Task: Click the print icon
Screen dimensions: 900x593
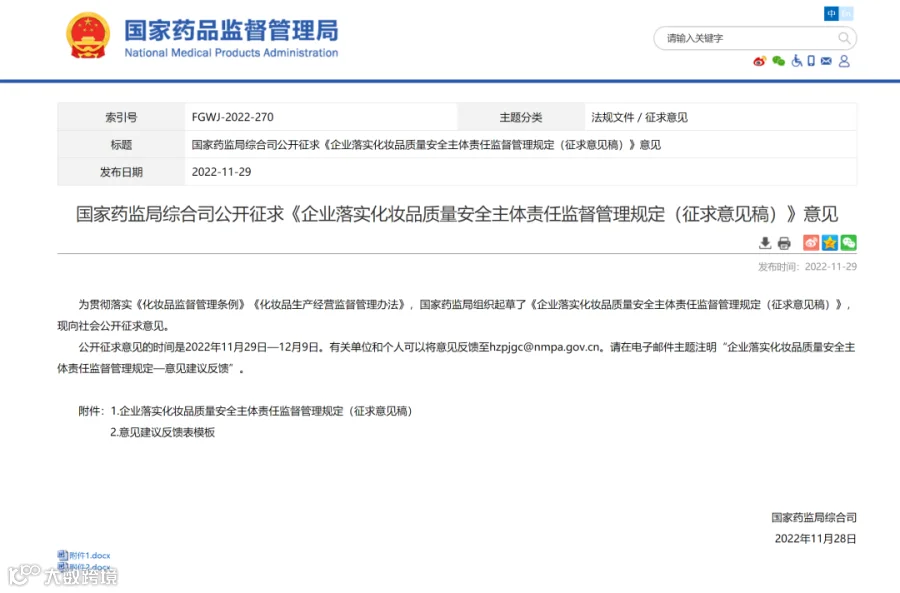Action: coord(784,243)
